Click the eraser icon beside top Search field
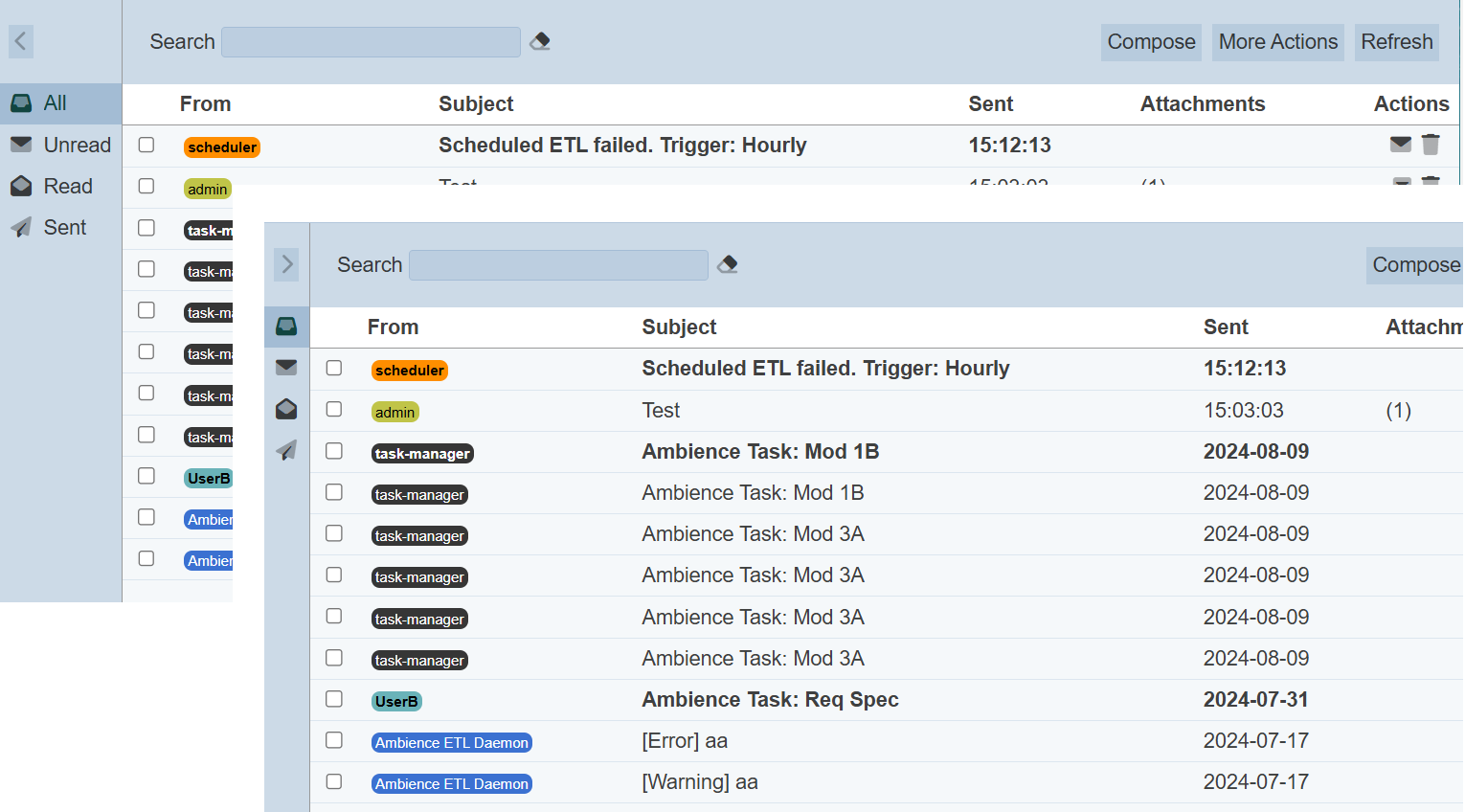 [x=540, y=41]
